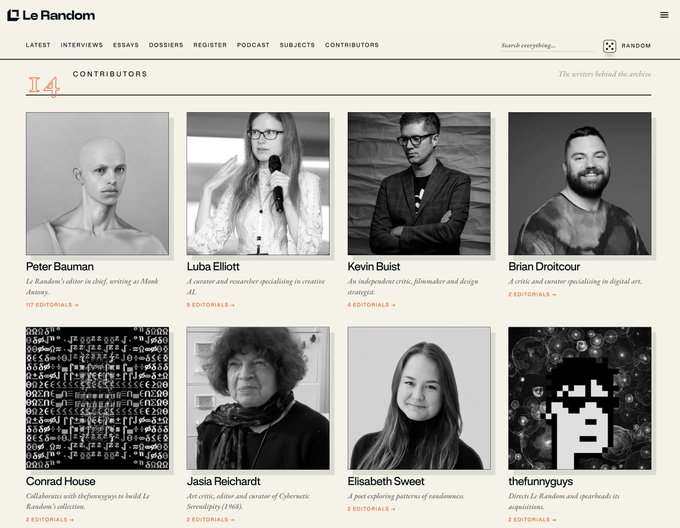
Task: Open Elisabeth Sweet's 2 Editorials link
Action: (372, 509)
